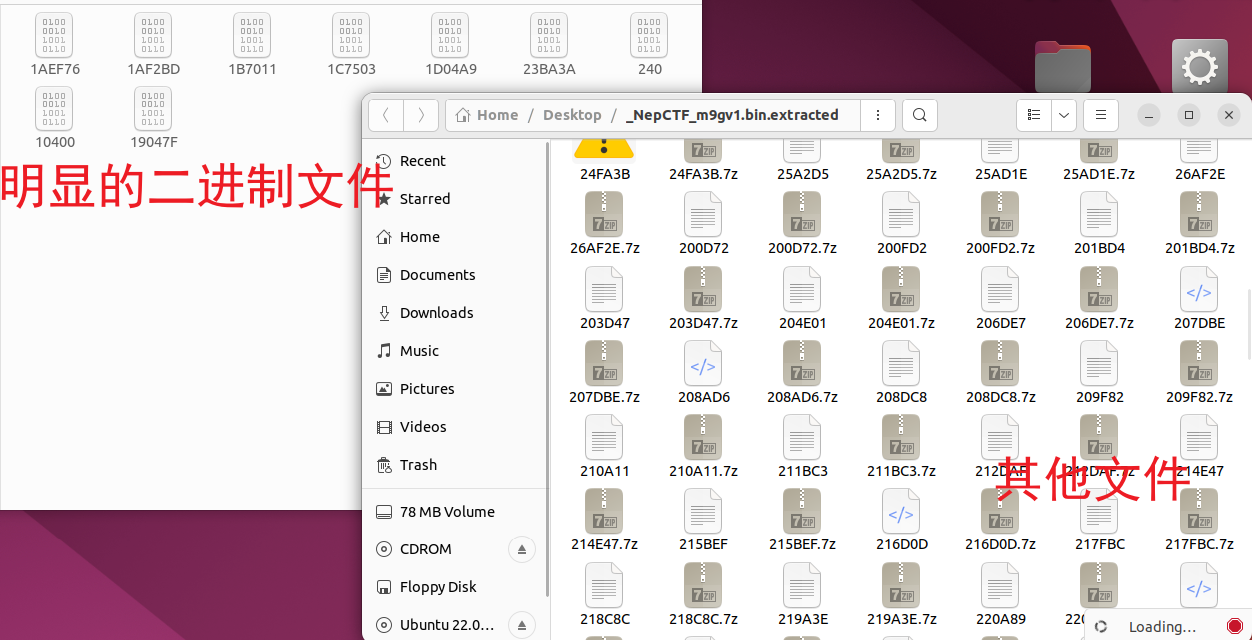Select the 211BC3.7z archive
Image resolution: width=1252 pixels, height=640 pixels.
[901, 446]
